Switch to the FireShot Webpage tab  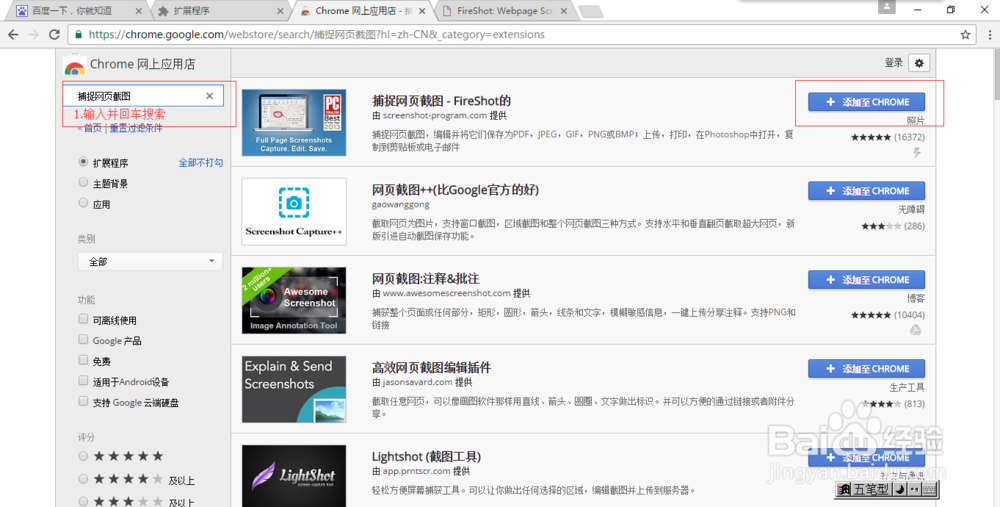504,11
